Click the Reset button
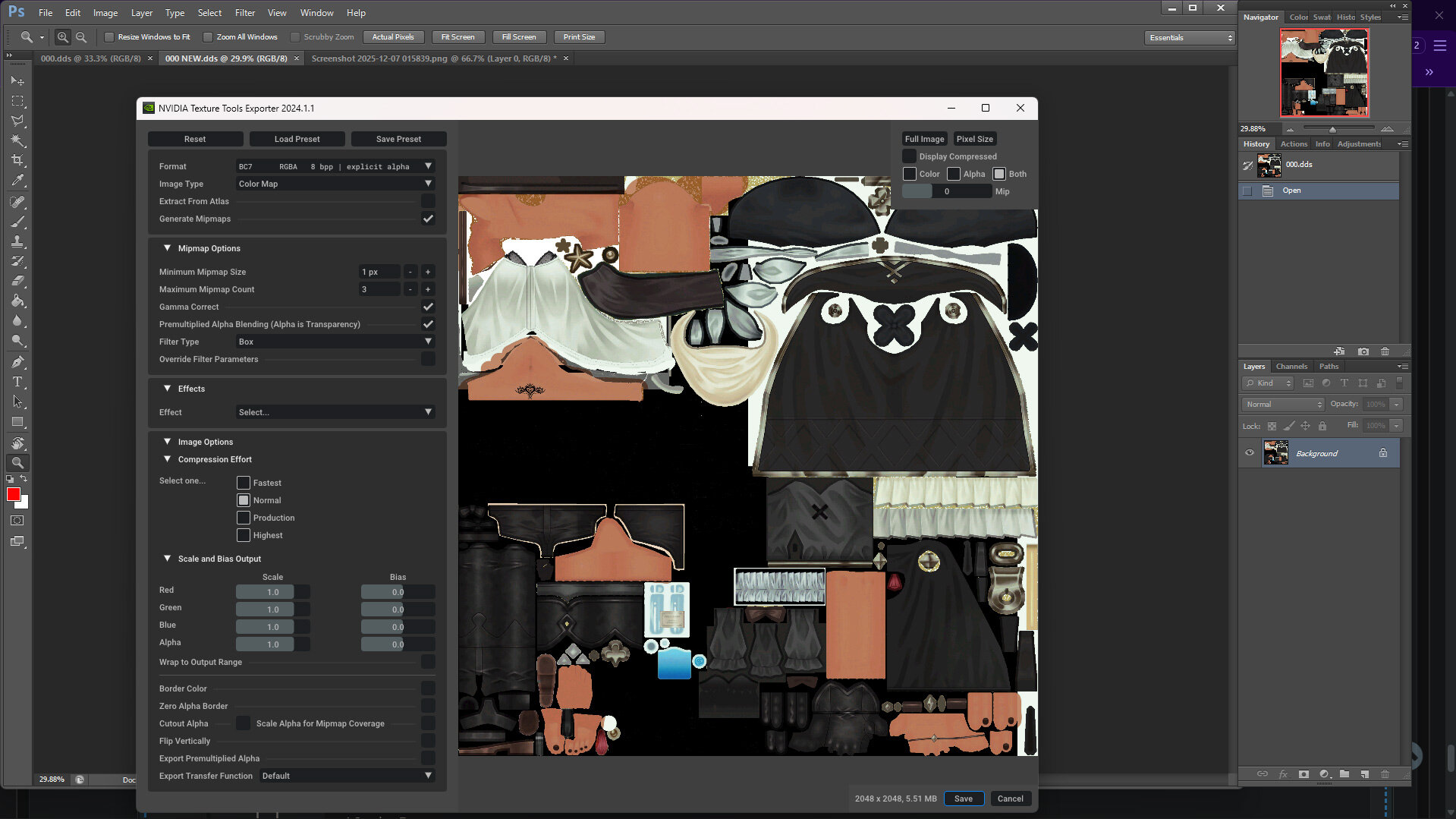Screen dimensions: 1456x819 tap(195, 139)
